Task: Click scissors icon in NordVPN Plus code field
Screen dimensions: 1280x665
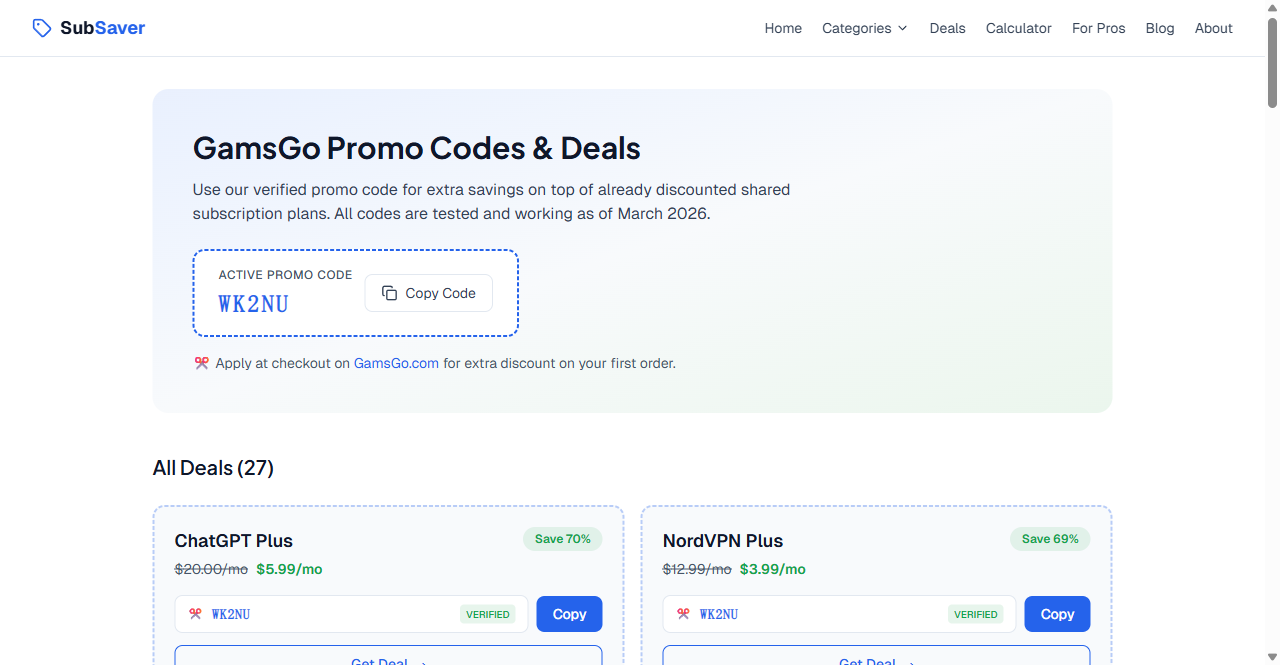Action: click(683, 614)
